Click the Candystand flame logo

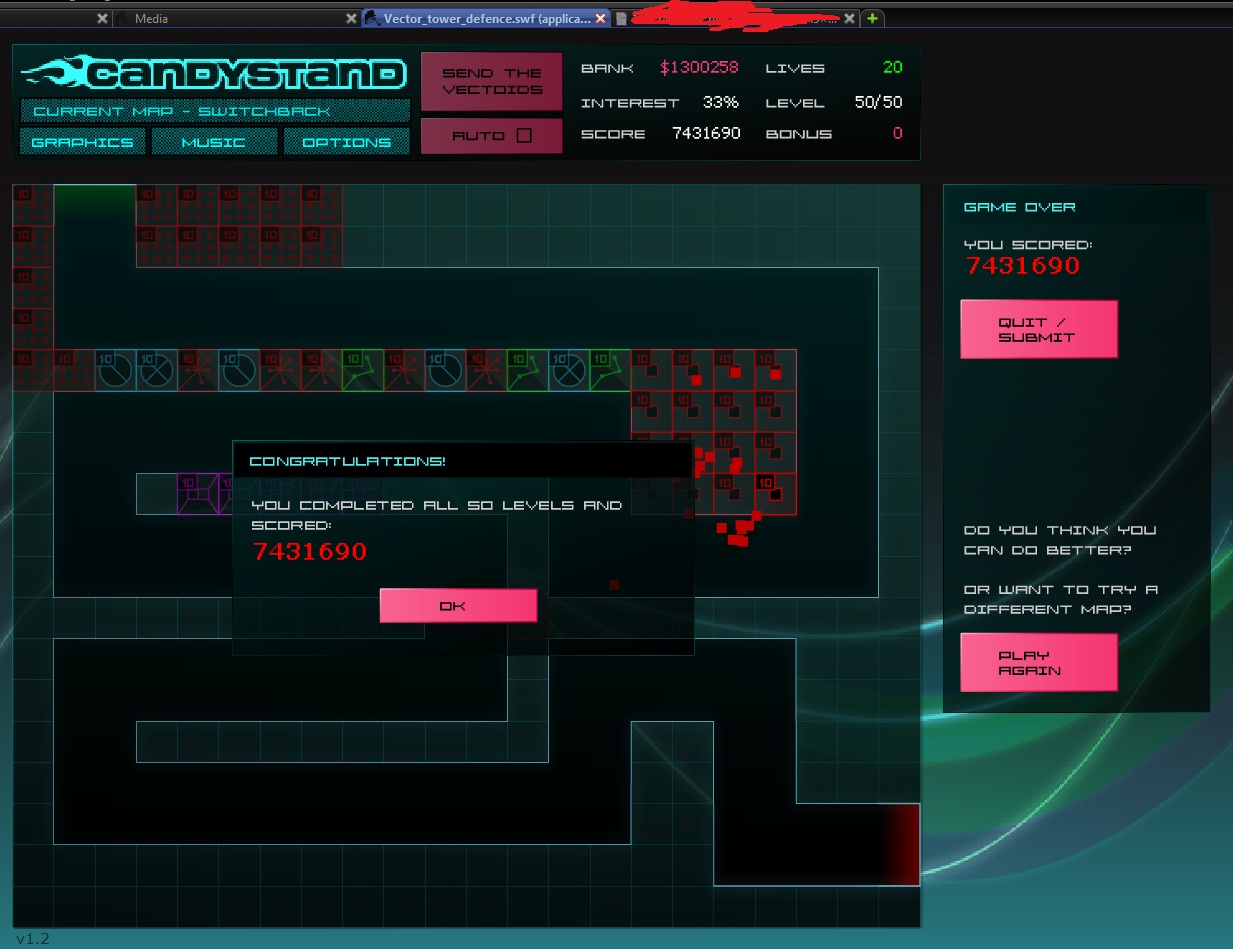click(215, 73)
